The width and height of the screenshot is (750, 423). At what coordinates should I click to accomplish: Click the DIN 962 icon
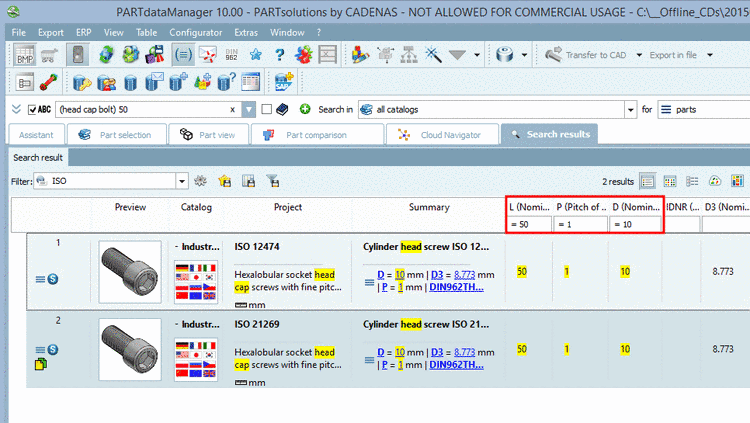[x=232, y=55]
